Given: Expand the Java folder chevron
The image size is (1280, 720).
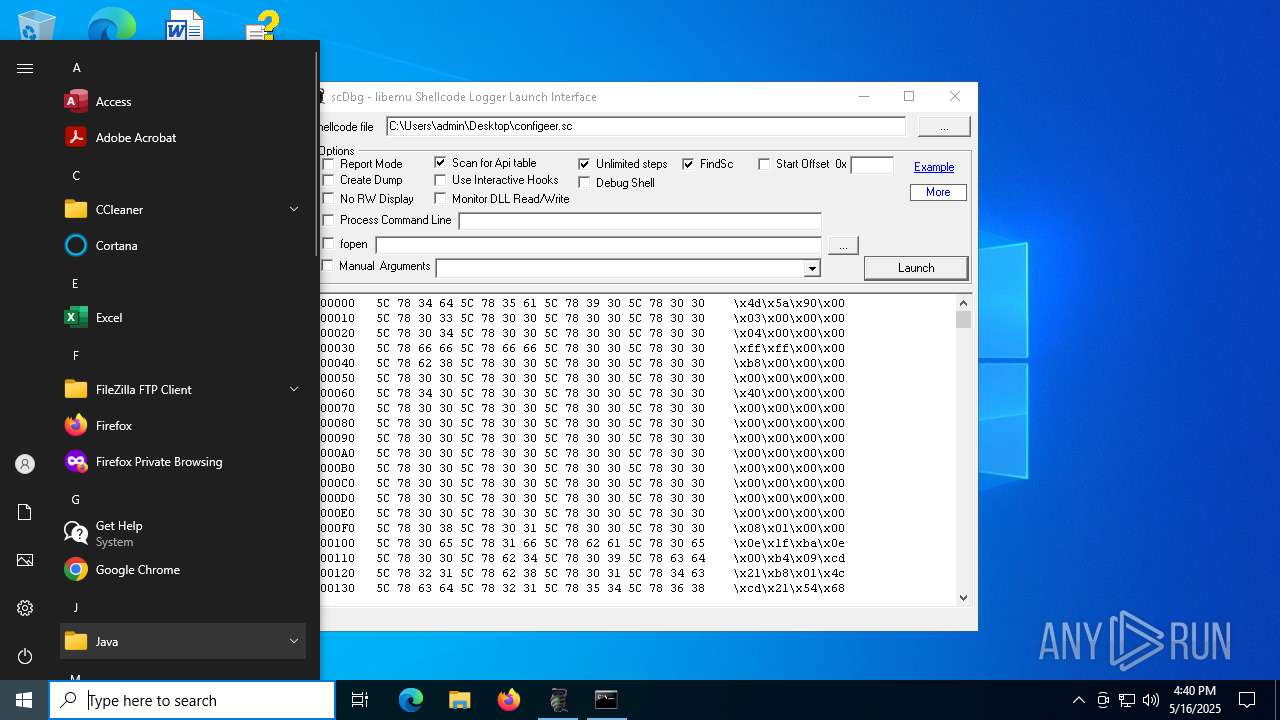Looking at the screenshot, I should [294, 641].
